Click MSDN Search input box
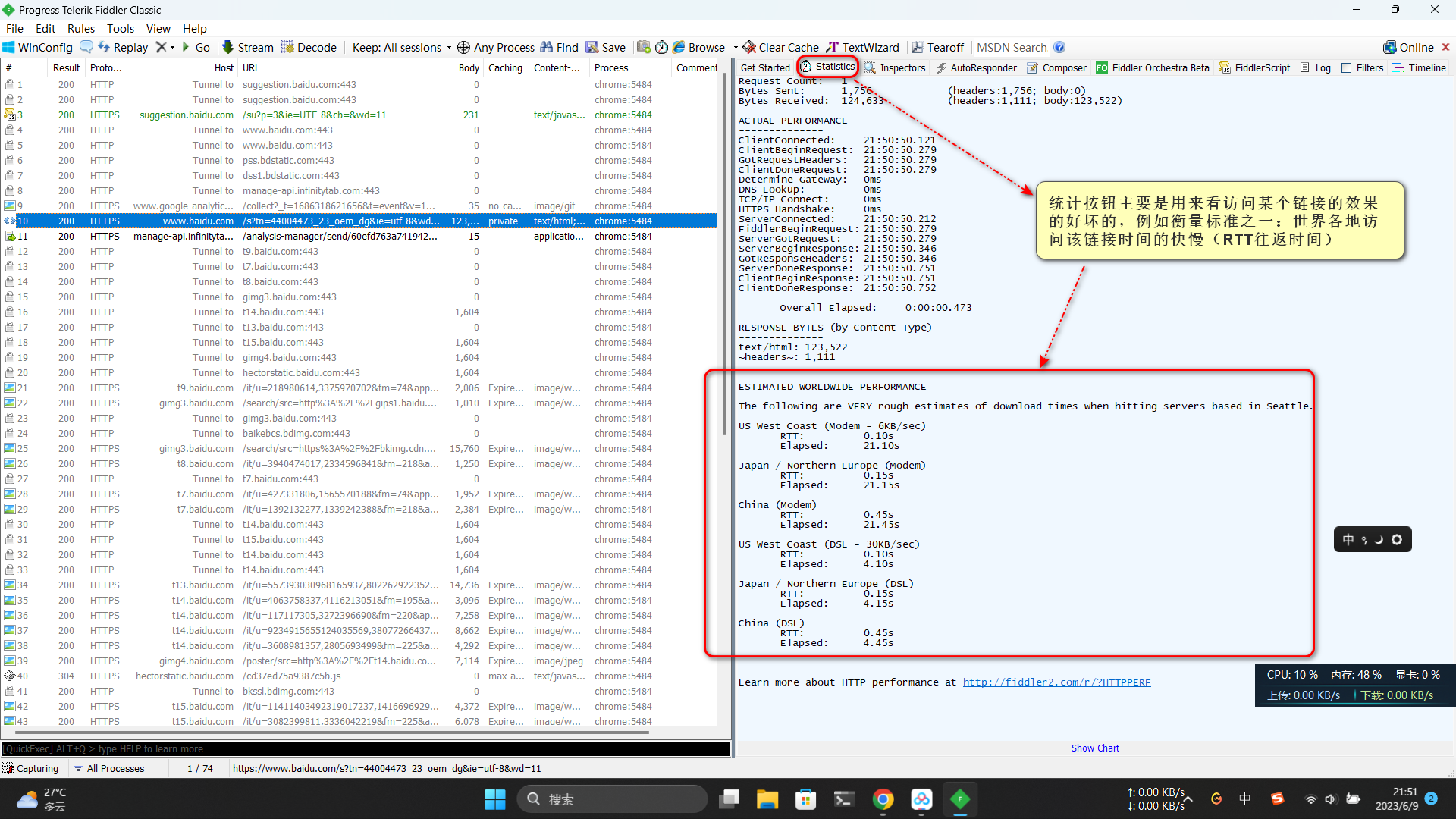This screenshot has height=819, width=1456. (1012, 47)
